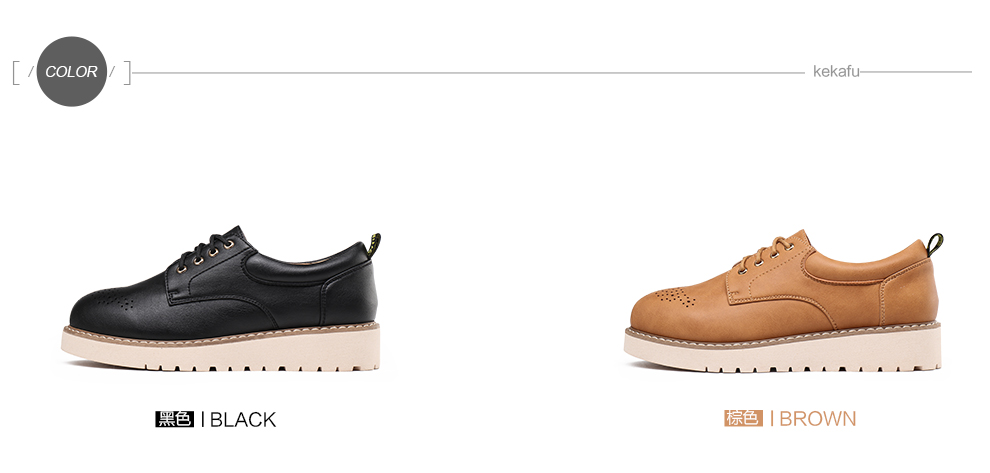Click the heel pull tab on brown shoe
This screenshot has height=473, width=990.
click(934, 244)
